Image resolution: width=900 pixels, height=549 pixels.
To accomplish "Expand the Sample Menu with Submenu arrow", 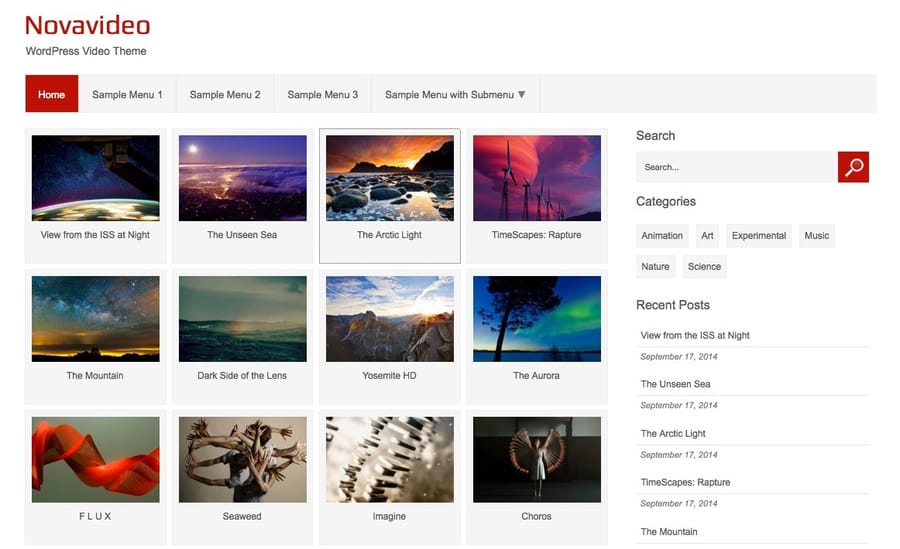I will pyautogui.click(x=522, y=94).
